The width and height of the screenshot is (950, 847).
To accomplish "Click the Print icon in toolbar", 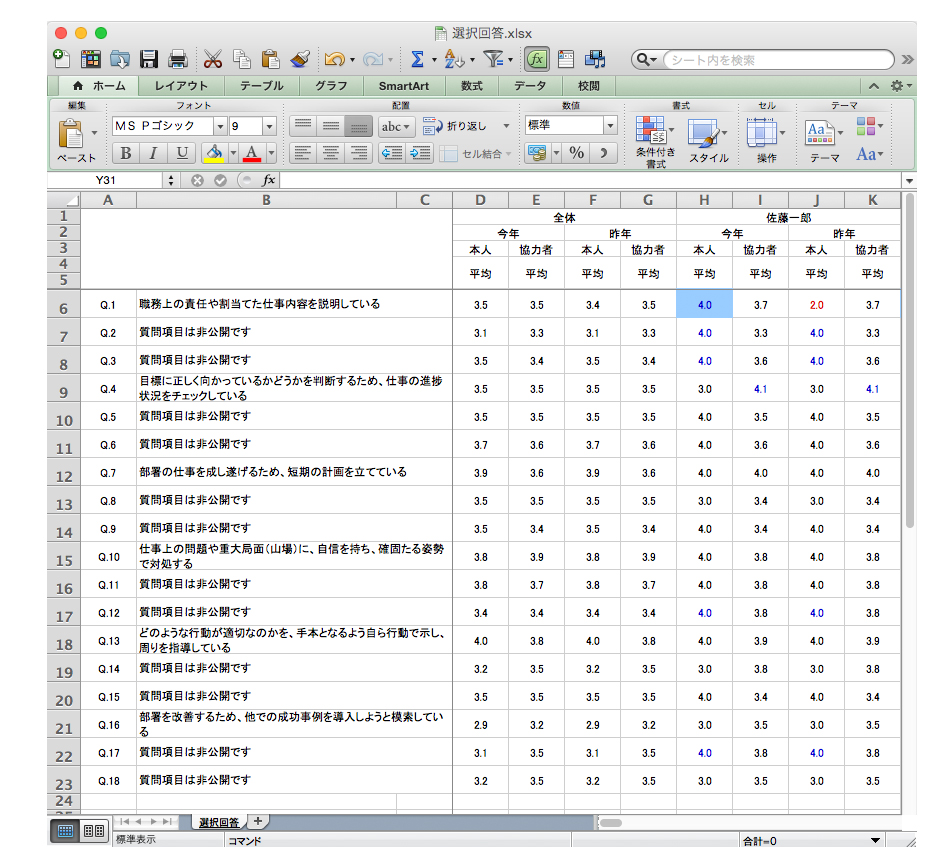I will pos(178,59).
